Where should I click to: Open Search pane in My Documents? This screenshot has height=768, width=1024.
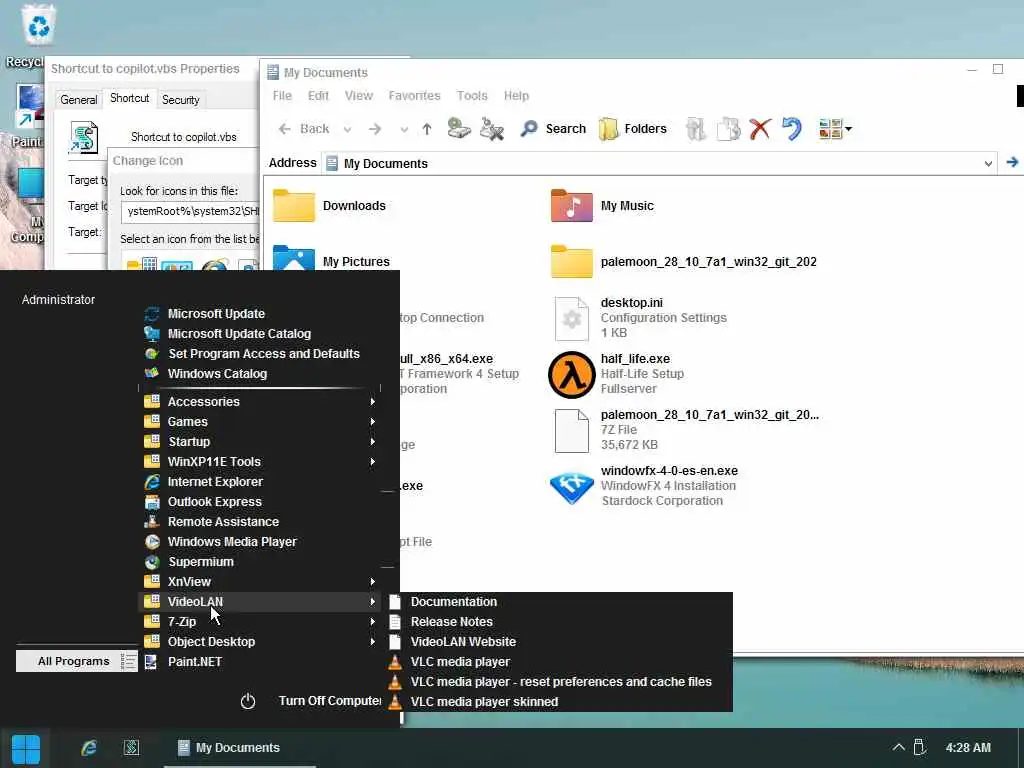(x=553, y=129)
